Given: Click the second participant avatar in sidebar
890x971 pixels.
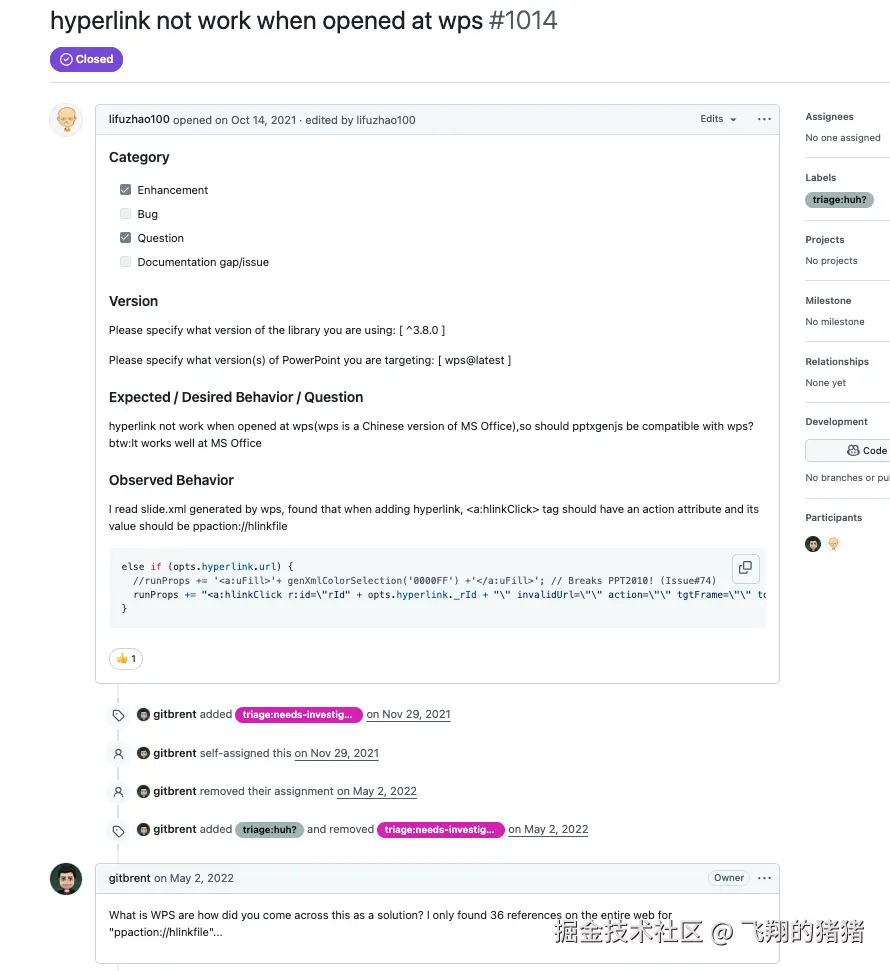Looking at the screenshot, I should pyautogui.click(x=834, y=544).
